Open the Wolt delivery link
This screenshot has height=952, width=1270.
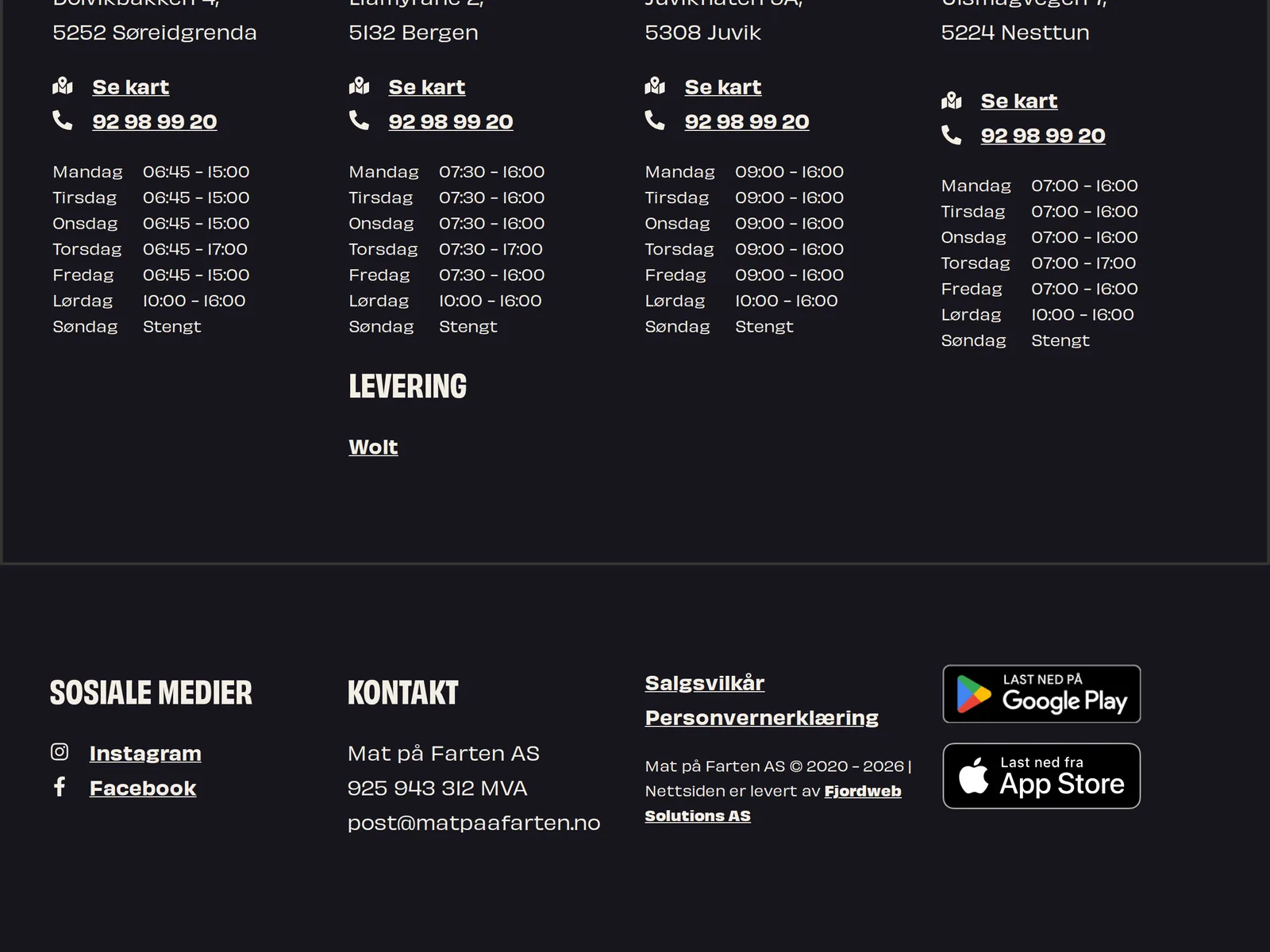373,447
